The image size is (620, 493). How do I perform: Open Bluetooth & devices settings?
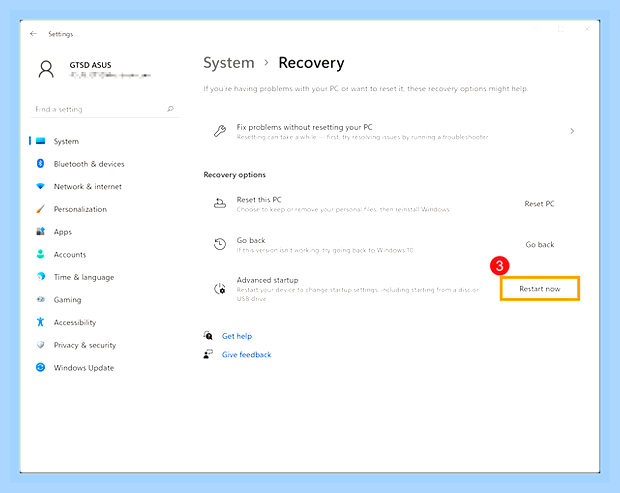point(89,164)
